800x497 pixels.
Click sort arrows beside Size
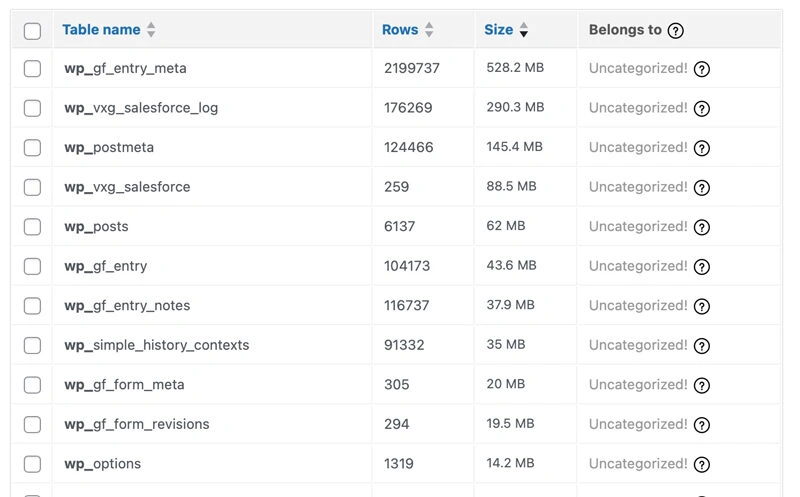tap(524, 30)
